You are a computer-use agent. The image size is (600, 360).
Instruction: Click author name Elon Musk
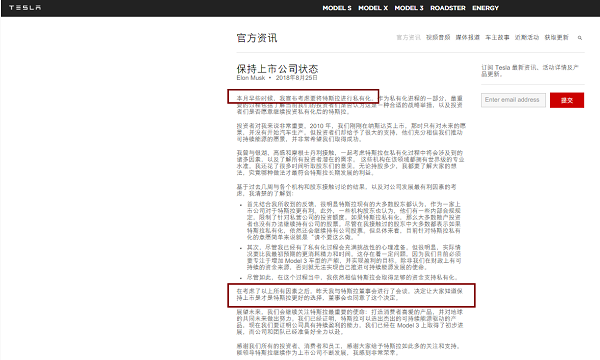251,78
